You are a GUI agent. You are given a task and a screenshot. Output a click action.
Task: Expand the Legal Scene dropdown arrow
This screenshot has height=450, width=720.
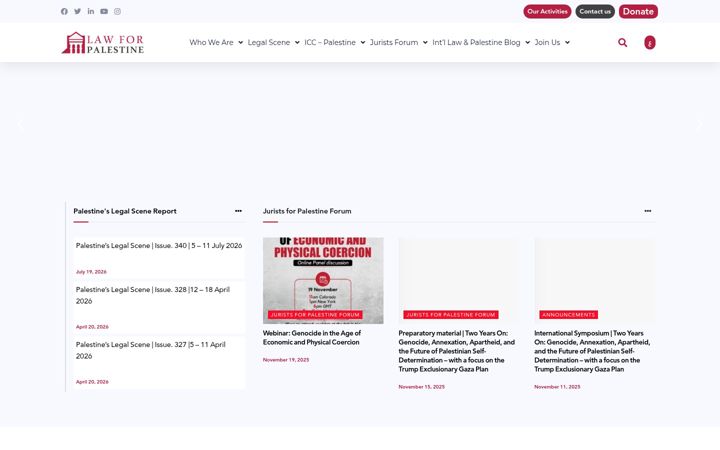(297, 42)
